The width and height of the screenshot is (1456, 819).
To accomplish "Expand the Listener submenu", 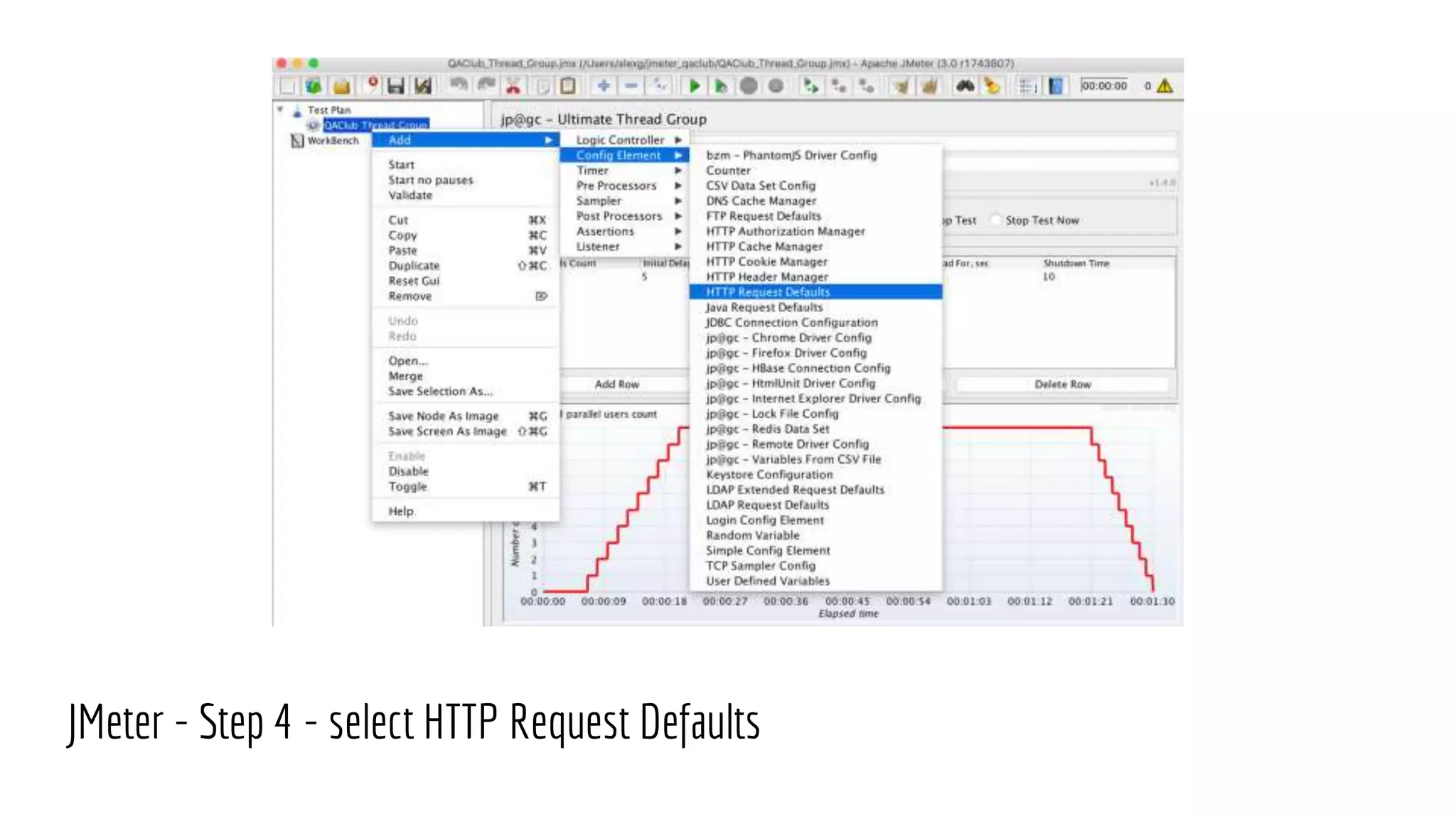I will (x=624, y=247).
